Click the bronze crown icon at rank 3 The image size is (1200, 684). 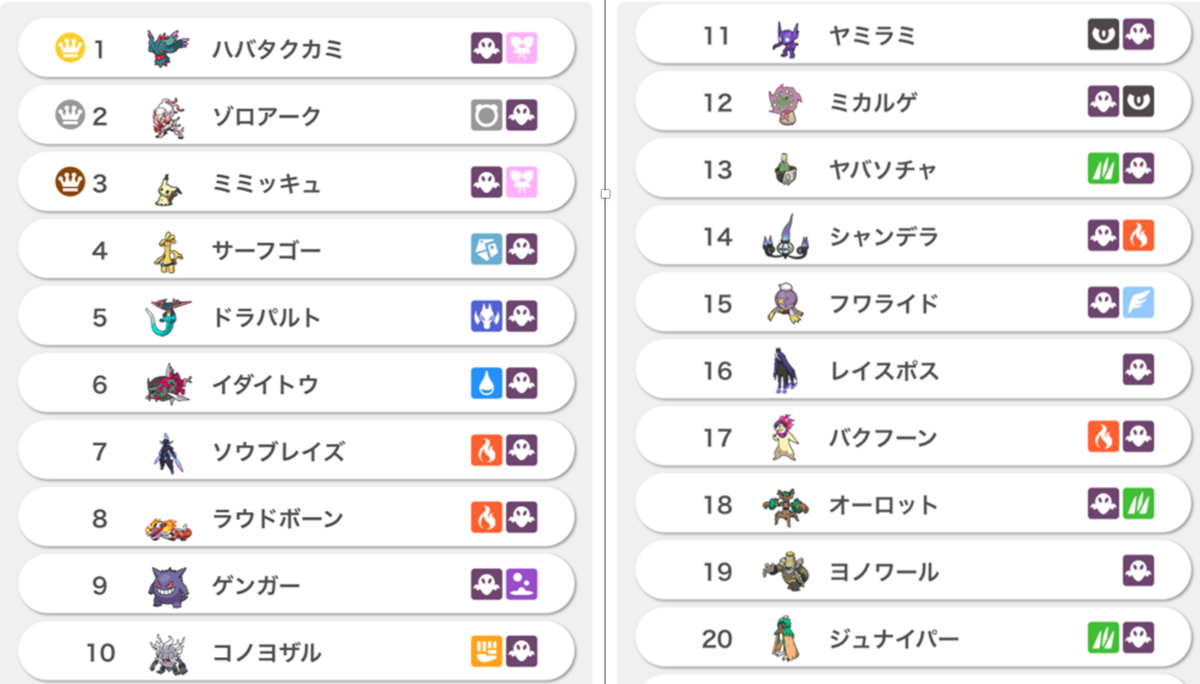70,182
